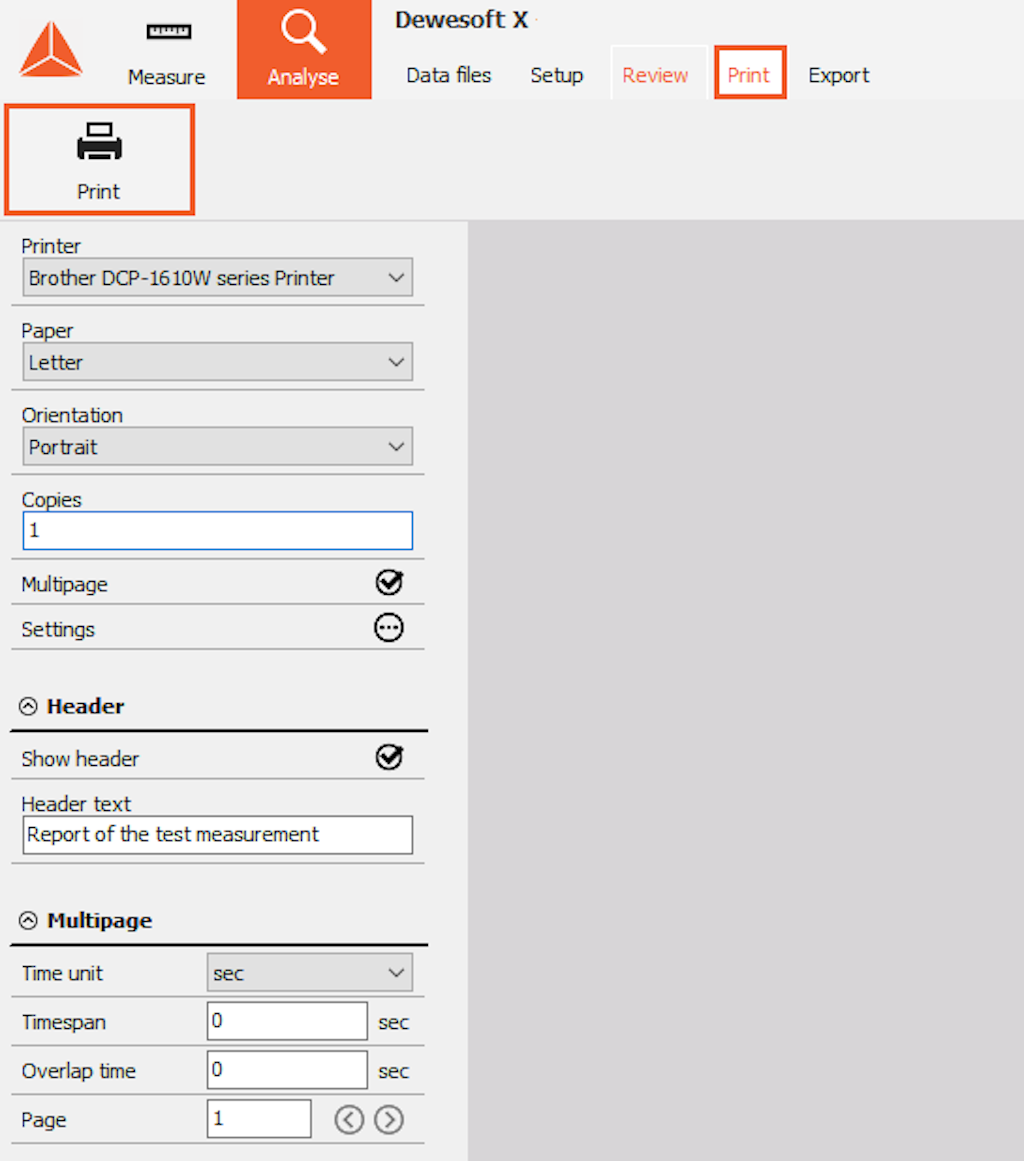1024x1161 pixels.
Task: Click the Show header label
Action: pos(80,759)
